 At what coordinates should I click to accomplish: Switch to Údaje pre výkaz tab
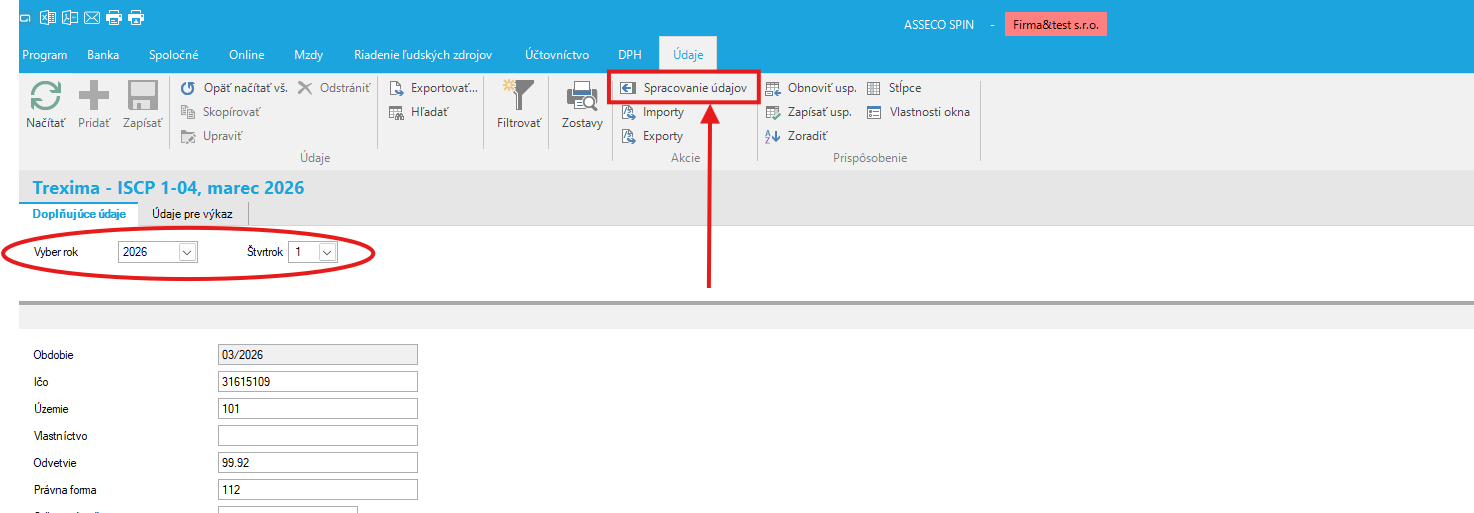coord(192,214)
